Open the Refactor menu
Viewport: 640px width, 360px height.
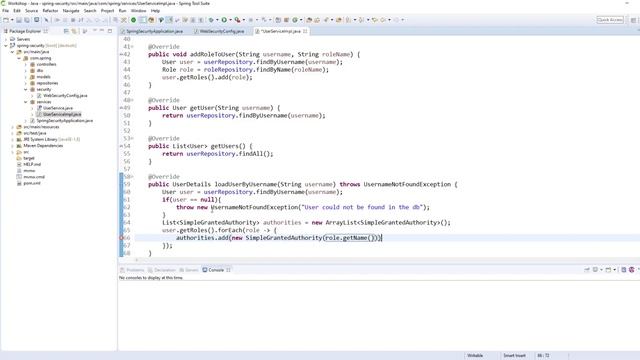[x=50, y=11]
